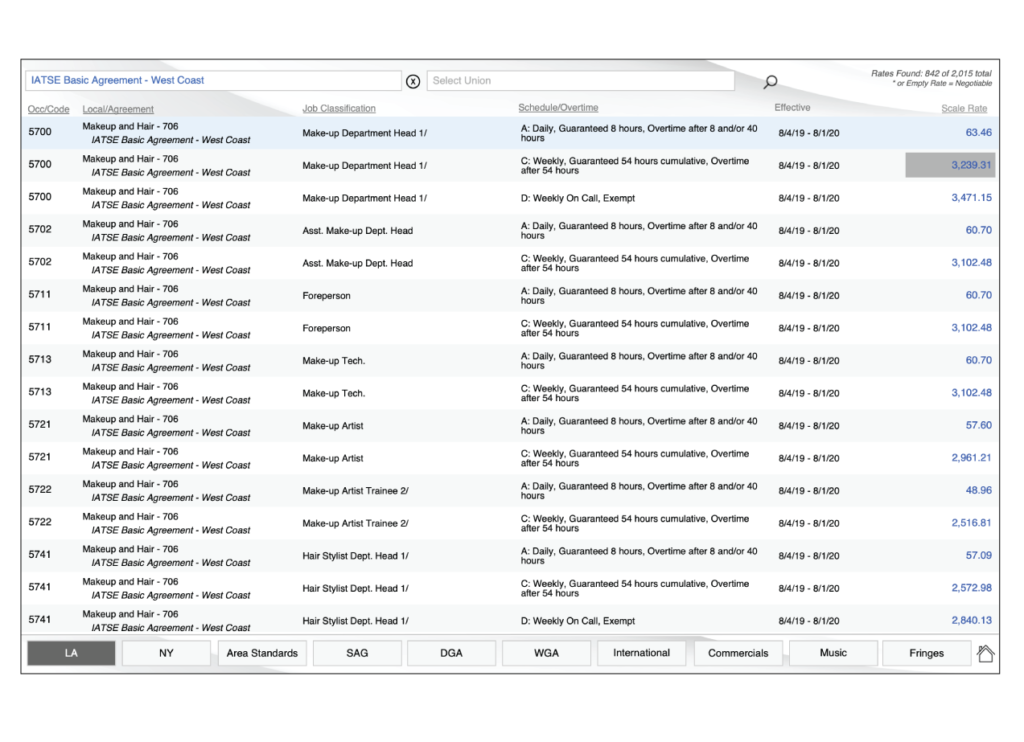The image size is (1024, 742).
Task: Open the SAG tab
Action: [x=357, y=653]
